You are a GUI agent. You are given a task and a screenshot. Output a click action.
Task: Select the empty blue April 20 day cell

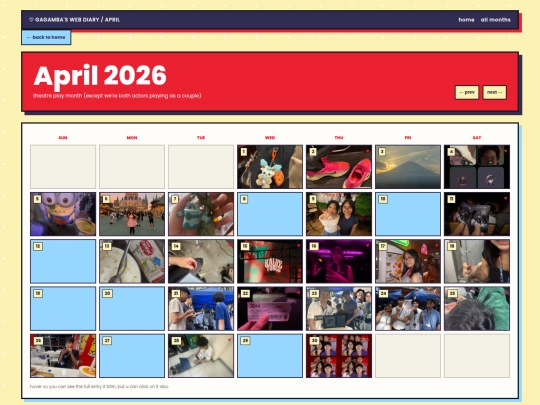coord(132,309)
